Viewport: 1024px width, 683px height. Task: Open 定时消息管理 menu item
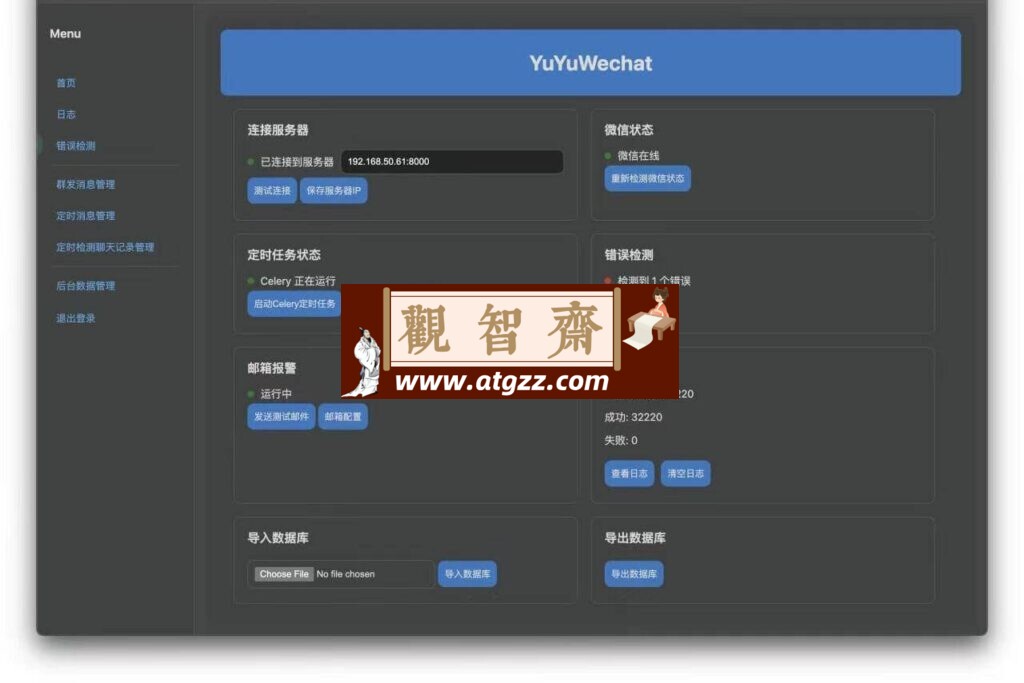(x=86, y=215)
